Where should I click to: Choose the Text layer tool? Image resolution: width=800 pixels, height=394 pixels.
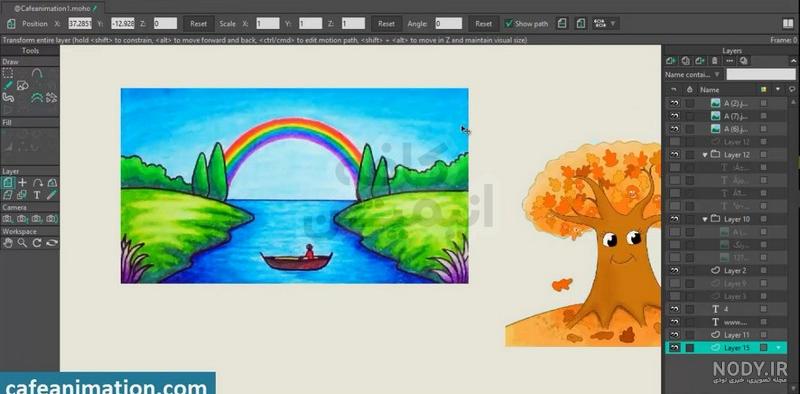(37, 195)
